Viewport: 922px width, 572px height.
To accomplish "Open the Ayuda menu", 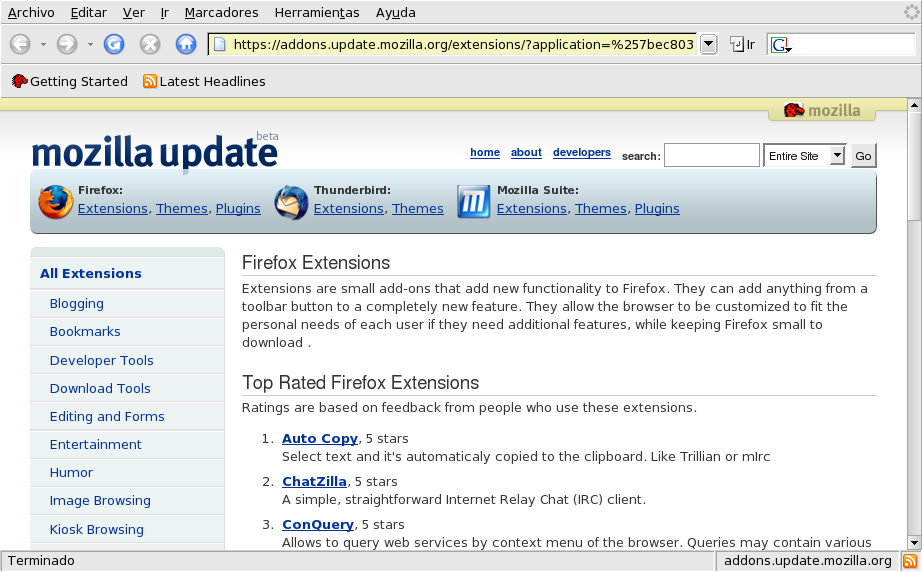I will [x=396, y=12].
